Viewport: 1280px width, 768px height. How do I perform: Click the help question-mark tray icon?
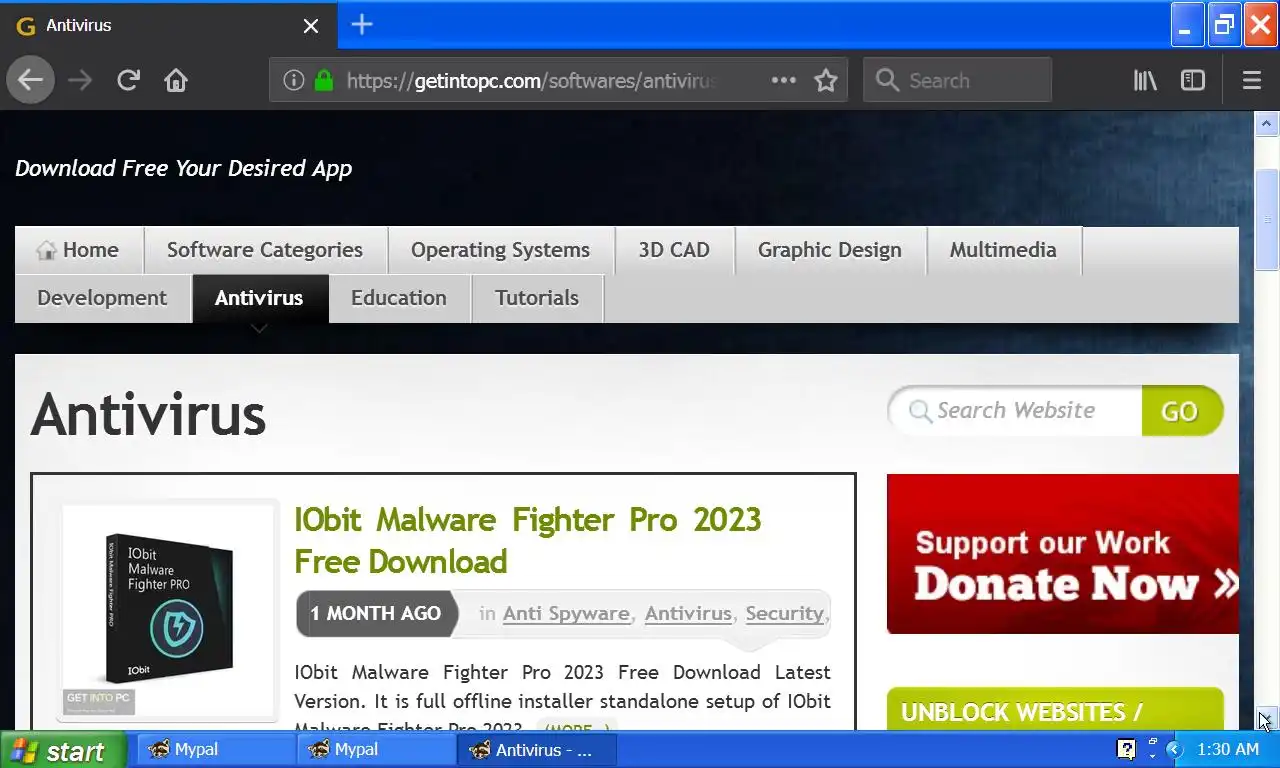click(x=1126, y=749)
